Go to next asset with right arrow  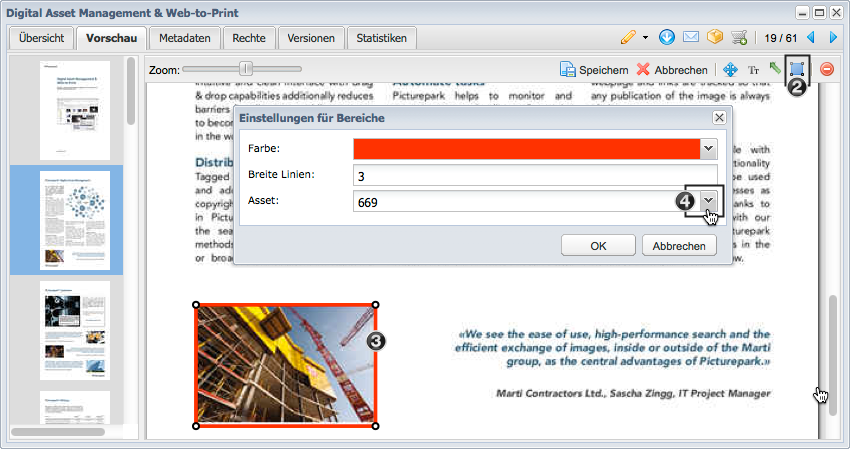(x=833, y=37)
